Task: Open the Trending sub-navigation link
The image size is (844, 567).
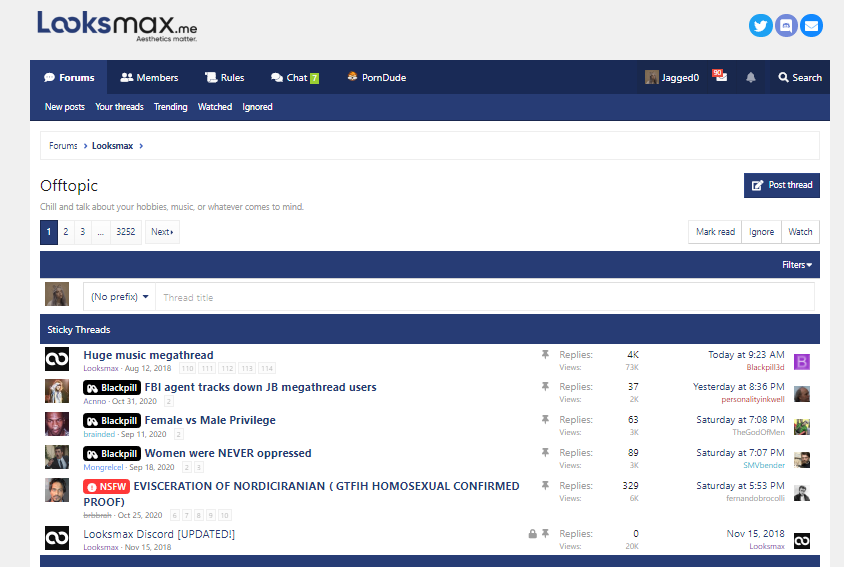Action: coord(171,107)
